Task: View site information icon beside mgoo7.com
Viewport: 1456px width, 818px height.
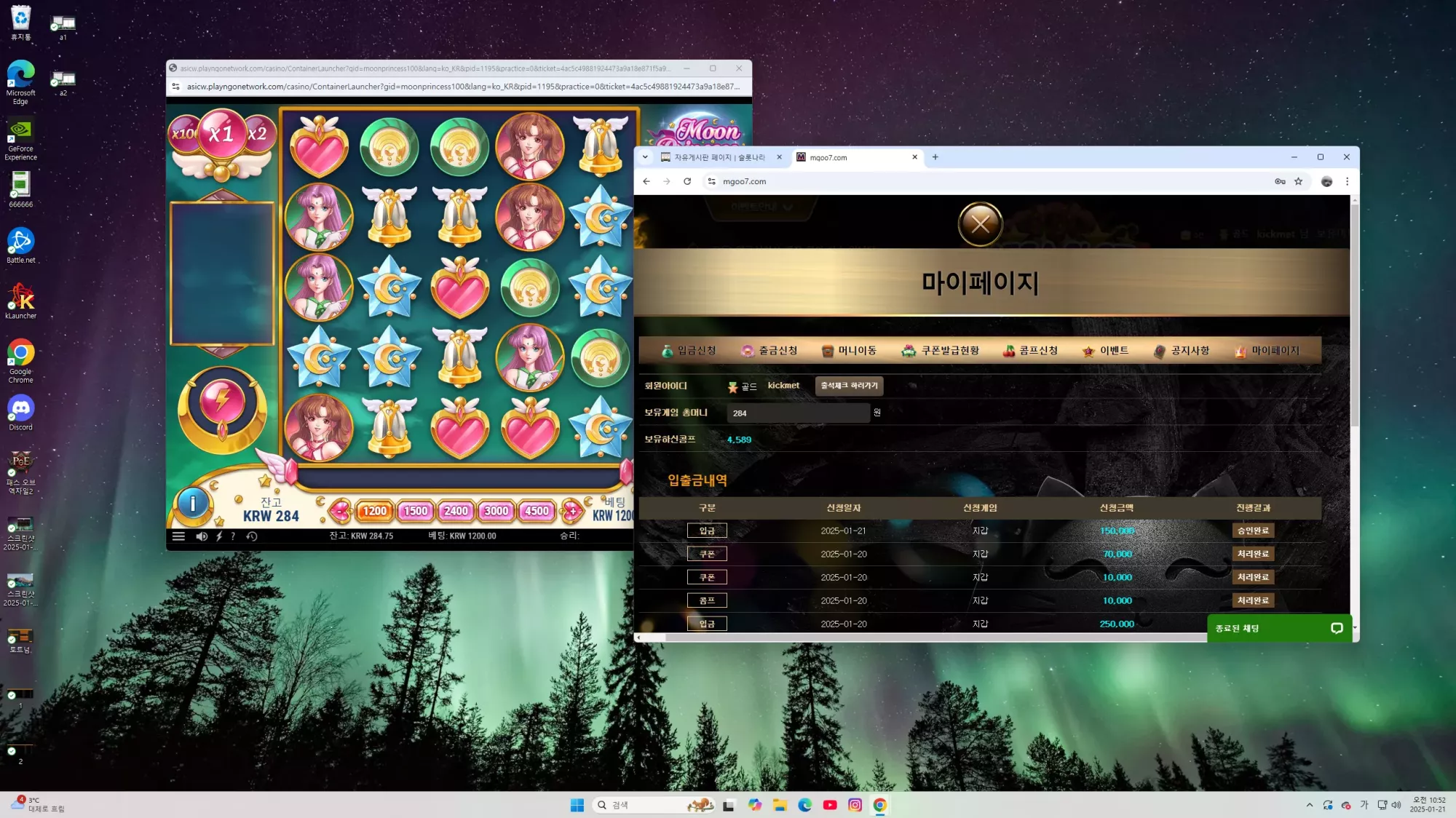Action: point(712,181)
